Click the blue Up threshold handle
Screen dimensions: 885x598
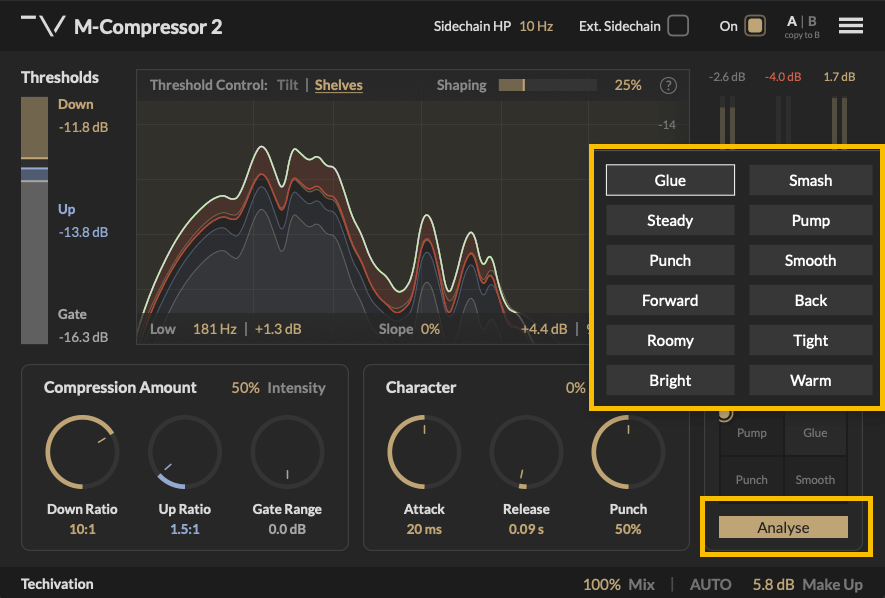pos(34,174)
